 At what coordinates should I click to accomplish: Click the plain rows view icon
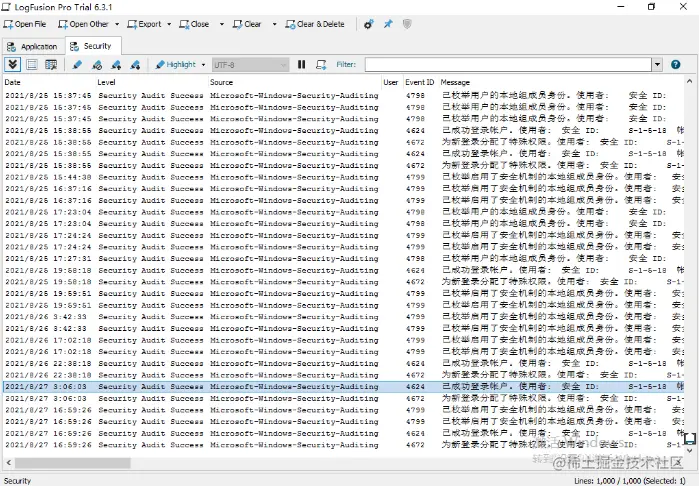(32, 65)
